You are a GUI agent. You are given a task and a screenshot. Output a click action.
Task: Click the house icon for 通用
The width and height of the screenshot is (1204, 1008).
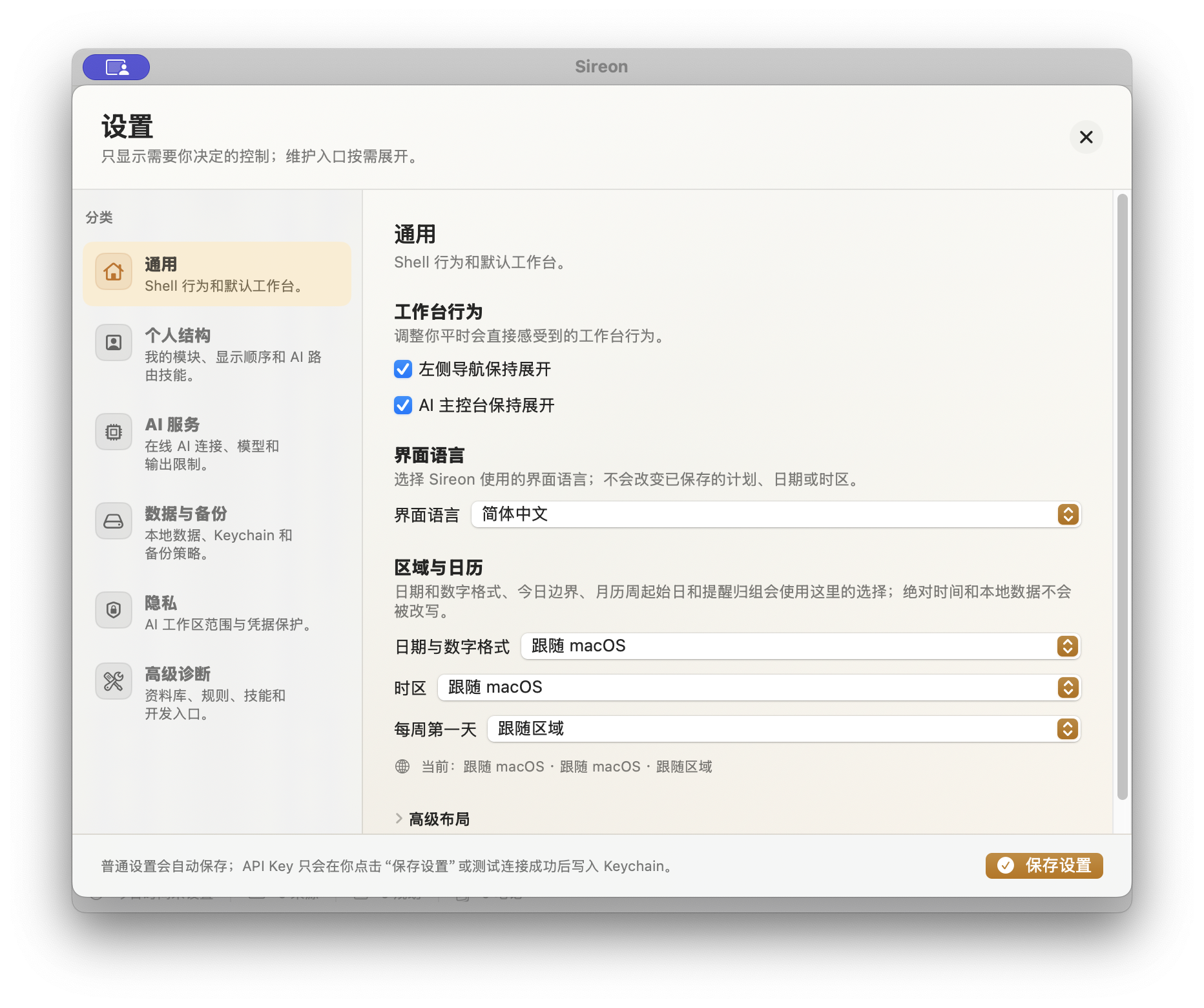114,271
